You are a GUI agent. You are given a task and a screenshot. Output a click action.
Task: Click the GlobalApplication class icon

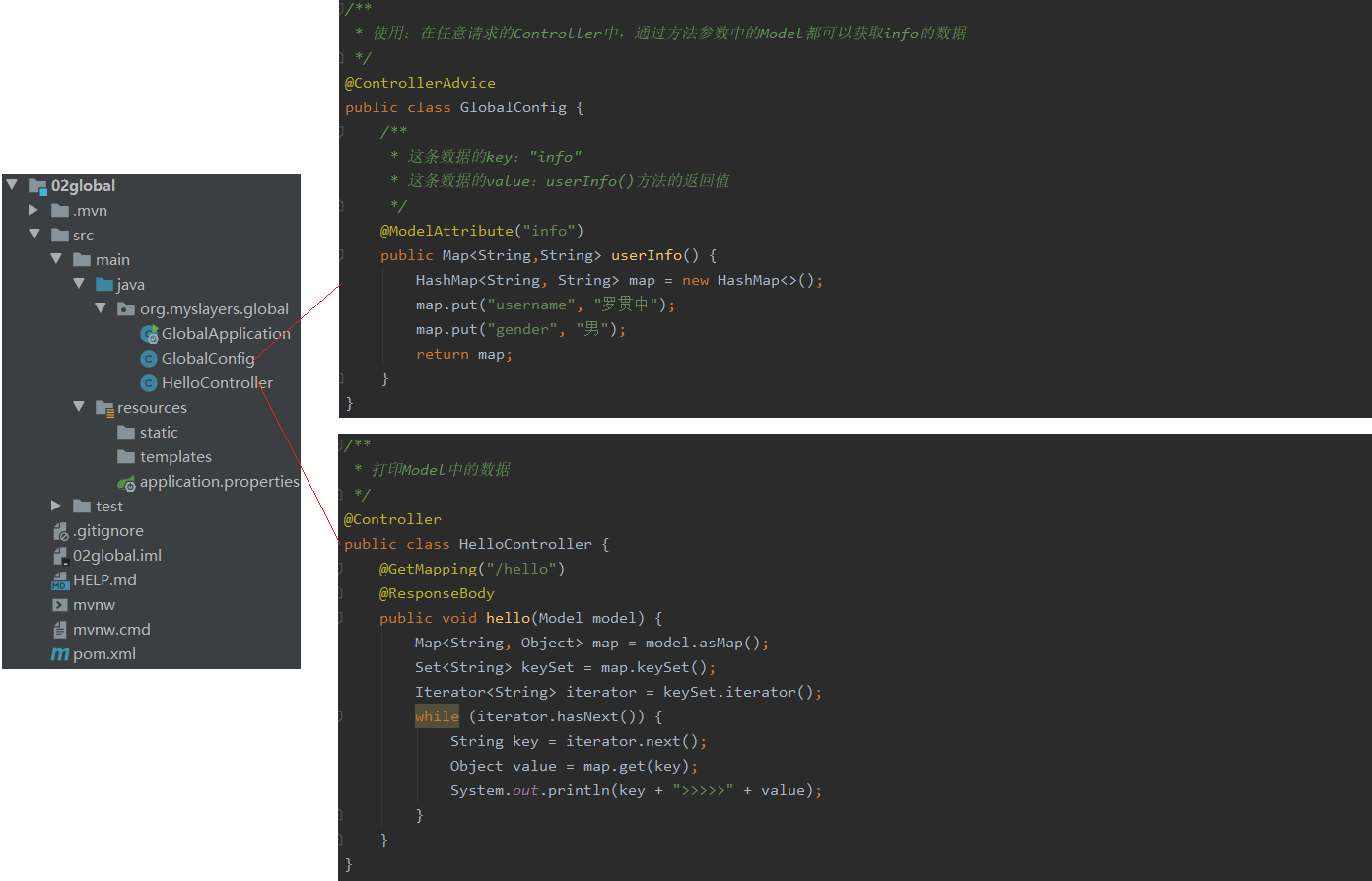coord(150,334)
